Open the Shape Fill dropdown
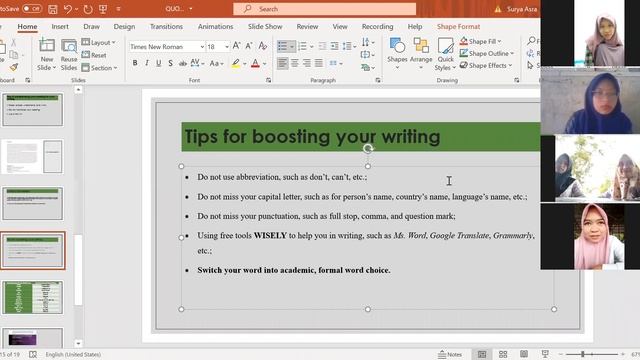 pyautogui.click(x=480, y=41)
